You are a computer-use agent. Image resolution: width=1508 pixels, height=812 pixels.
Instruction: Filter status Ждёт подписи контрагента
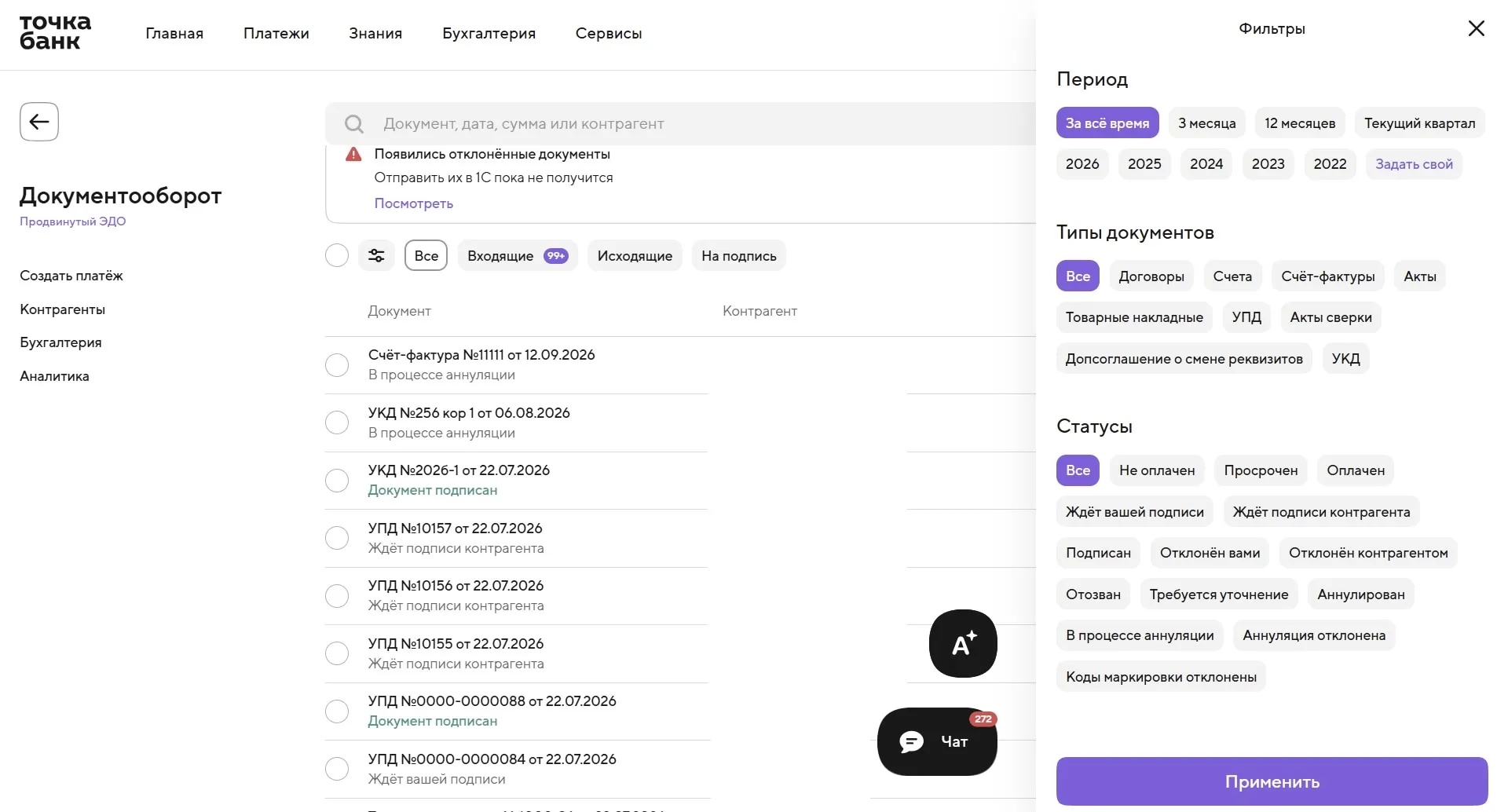[1321, 511]
